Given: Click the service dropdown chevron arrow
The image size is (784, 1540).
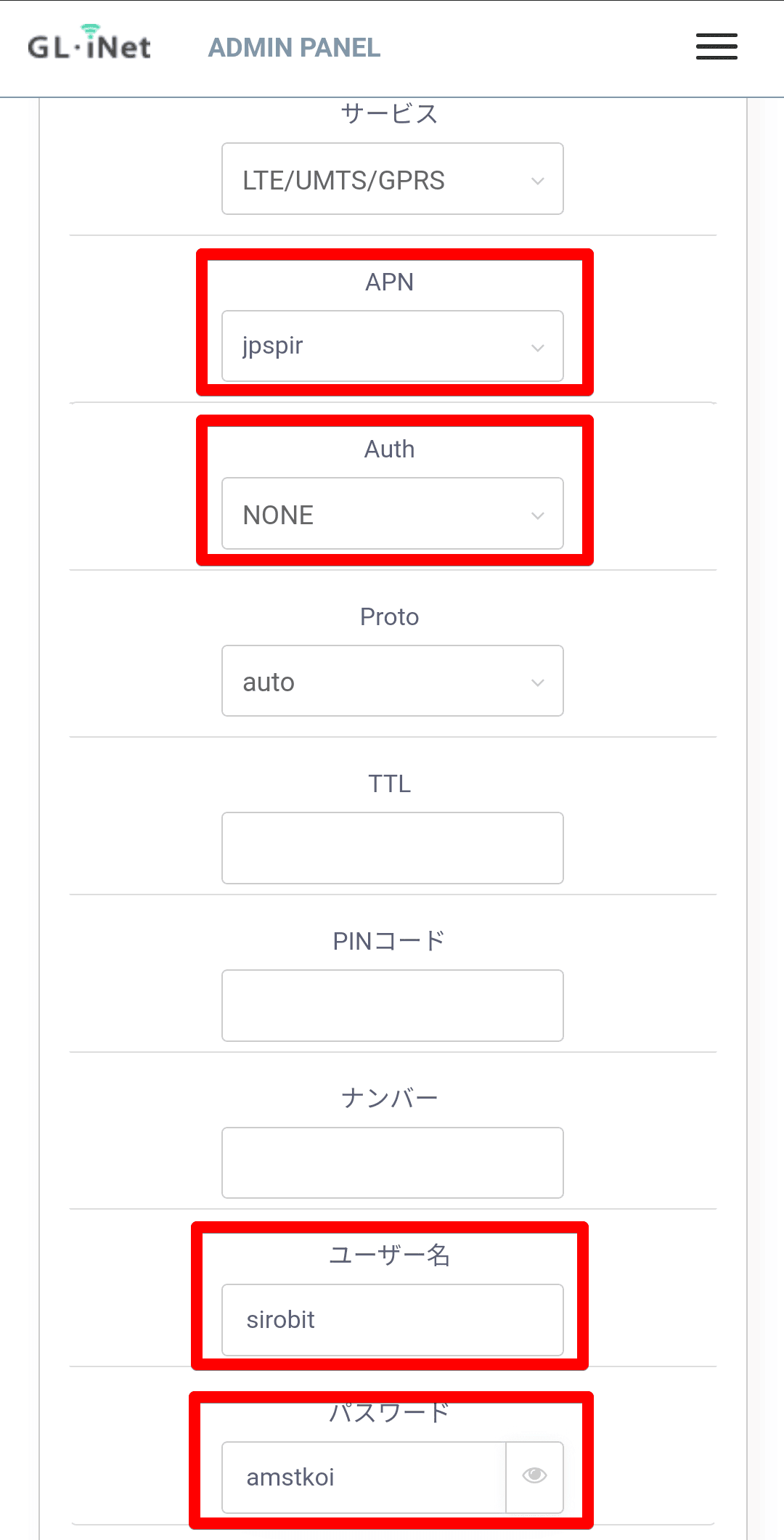Looking at the screenshot, I should pyautogui.click(x=537, y=181).
